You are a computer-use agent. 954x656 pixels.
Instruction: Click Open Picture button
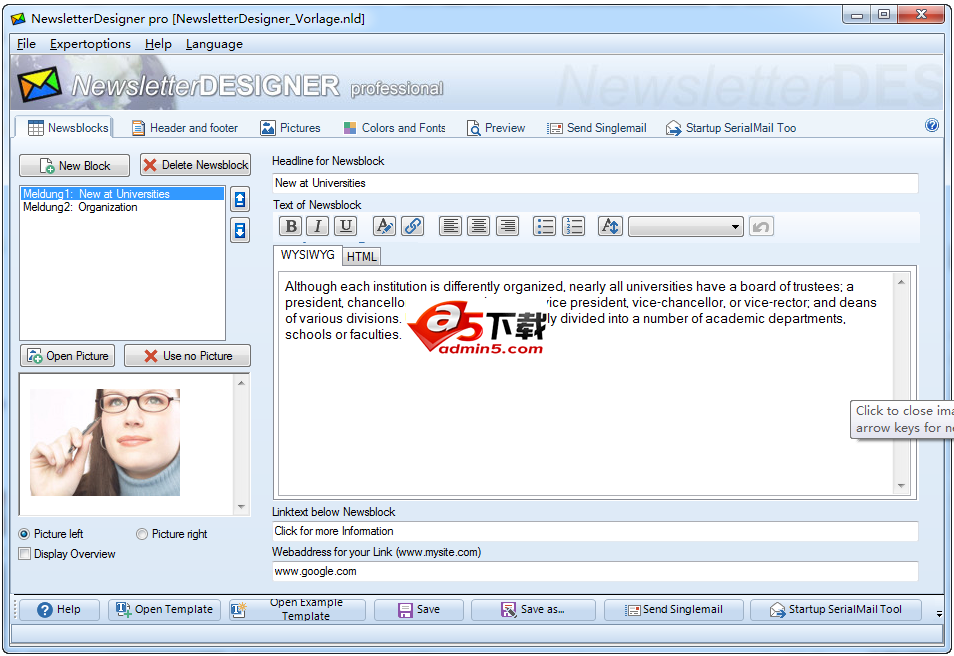point(68,356)
